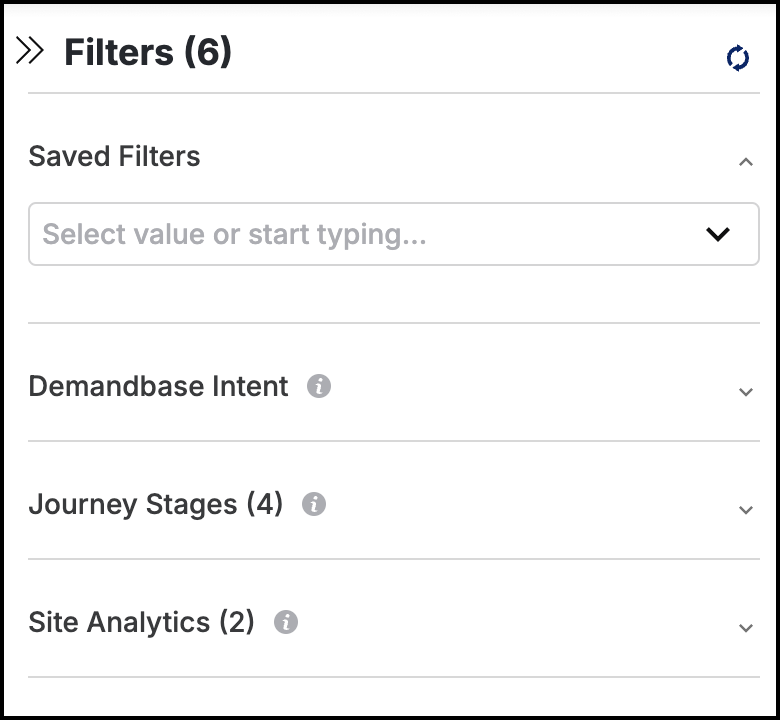This screenshot has height=720, width=780.
Task: Open the Demandbase Intent info icon
Action: click(x=319, y=386)
